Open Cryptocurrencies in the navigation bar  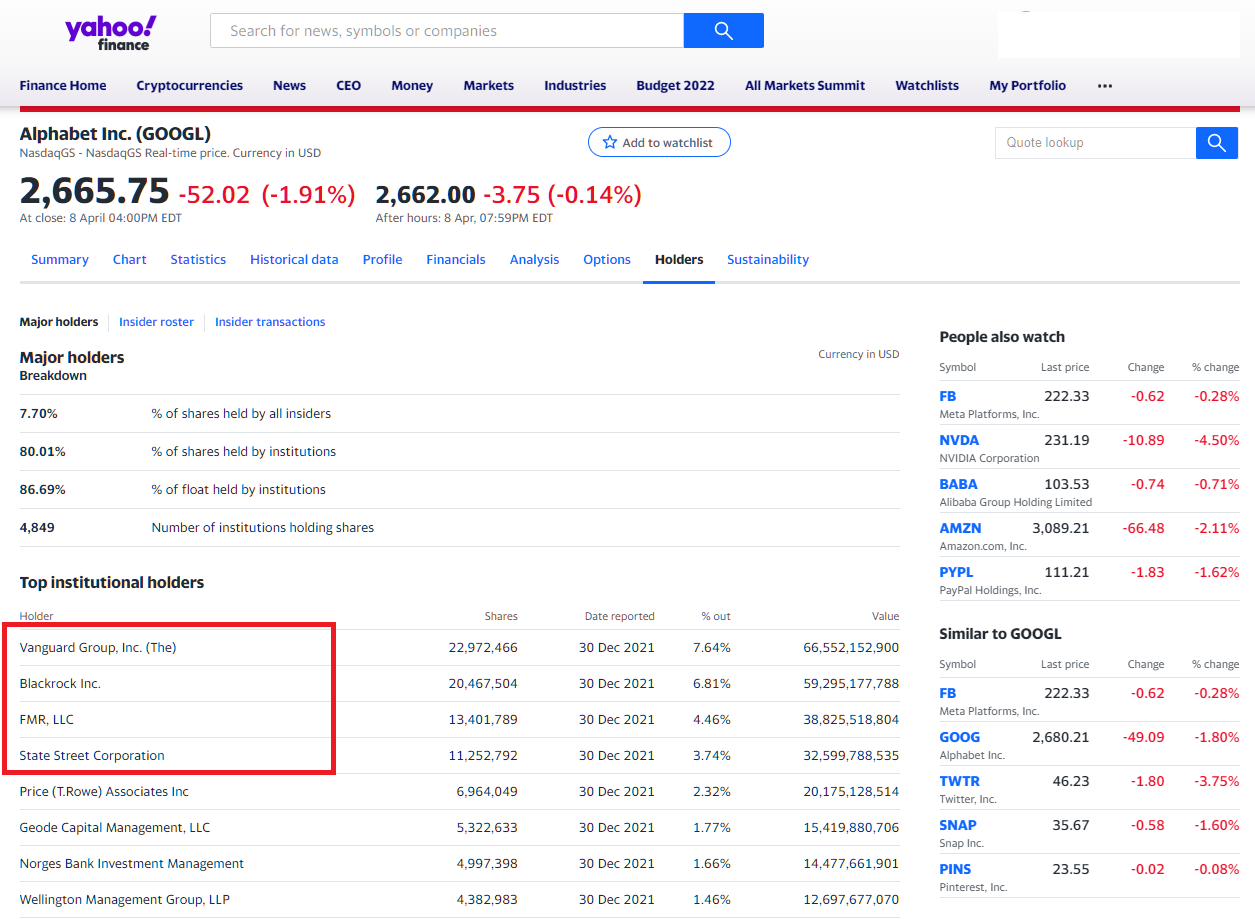point(190,86)
